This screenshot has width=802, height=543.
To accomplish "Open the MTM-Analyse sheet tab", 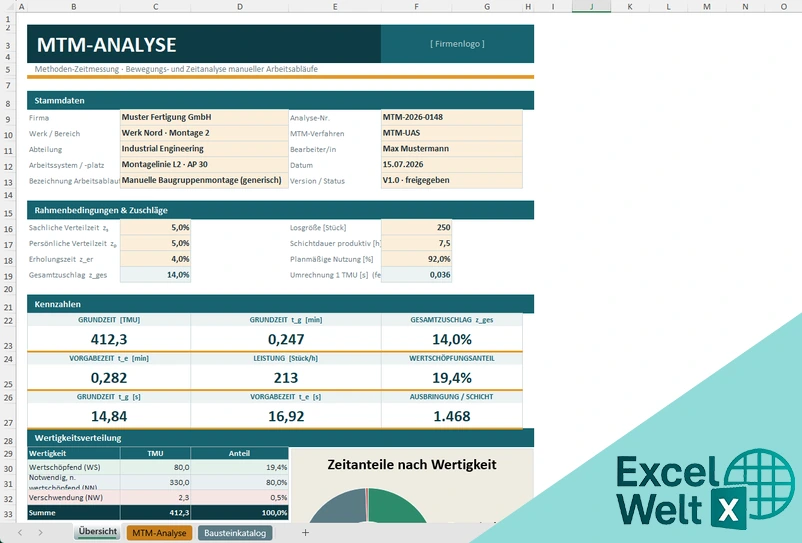I will pos(159,533).
